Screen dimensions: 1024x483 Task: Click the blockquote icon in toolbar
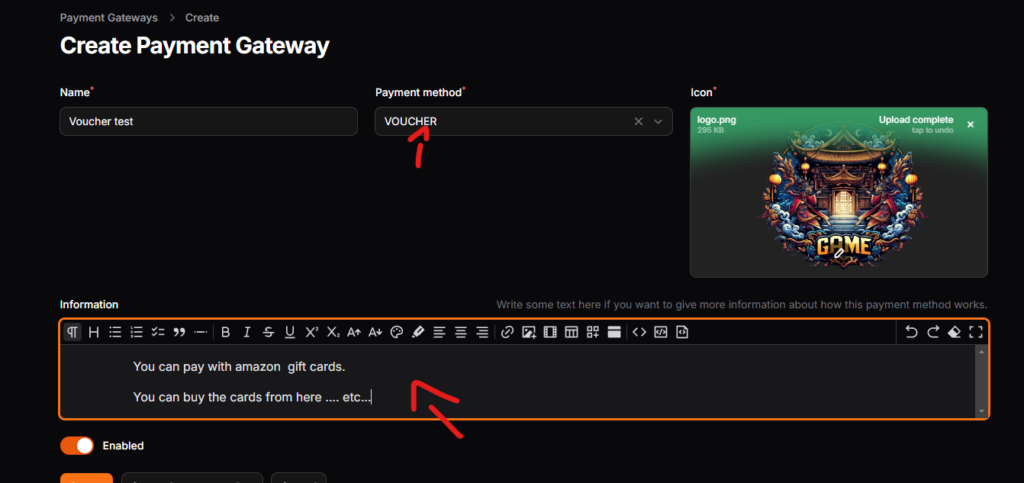[x=179, y=332]
